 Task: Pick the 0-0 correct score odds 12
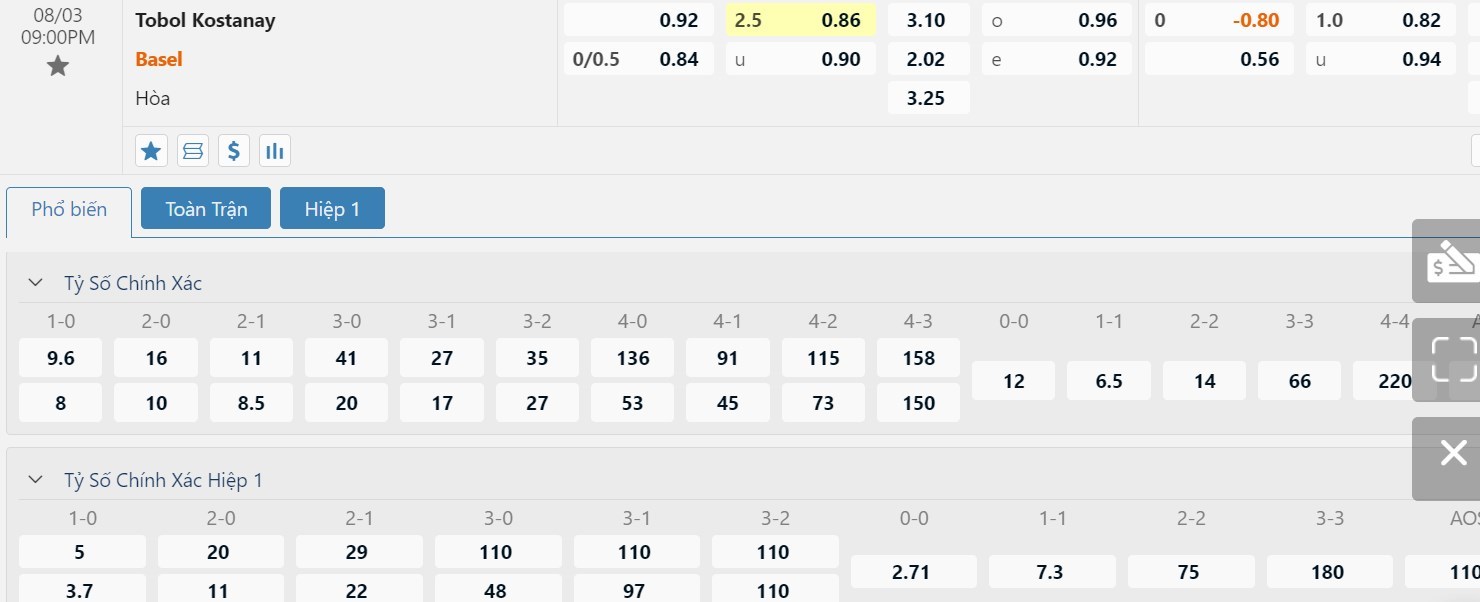(x=1014, y=381)
